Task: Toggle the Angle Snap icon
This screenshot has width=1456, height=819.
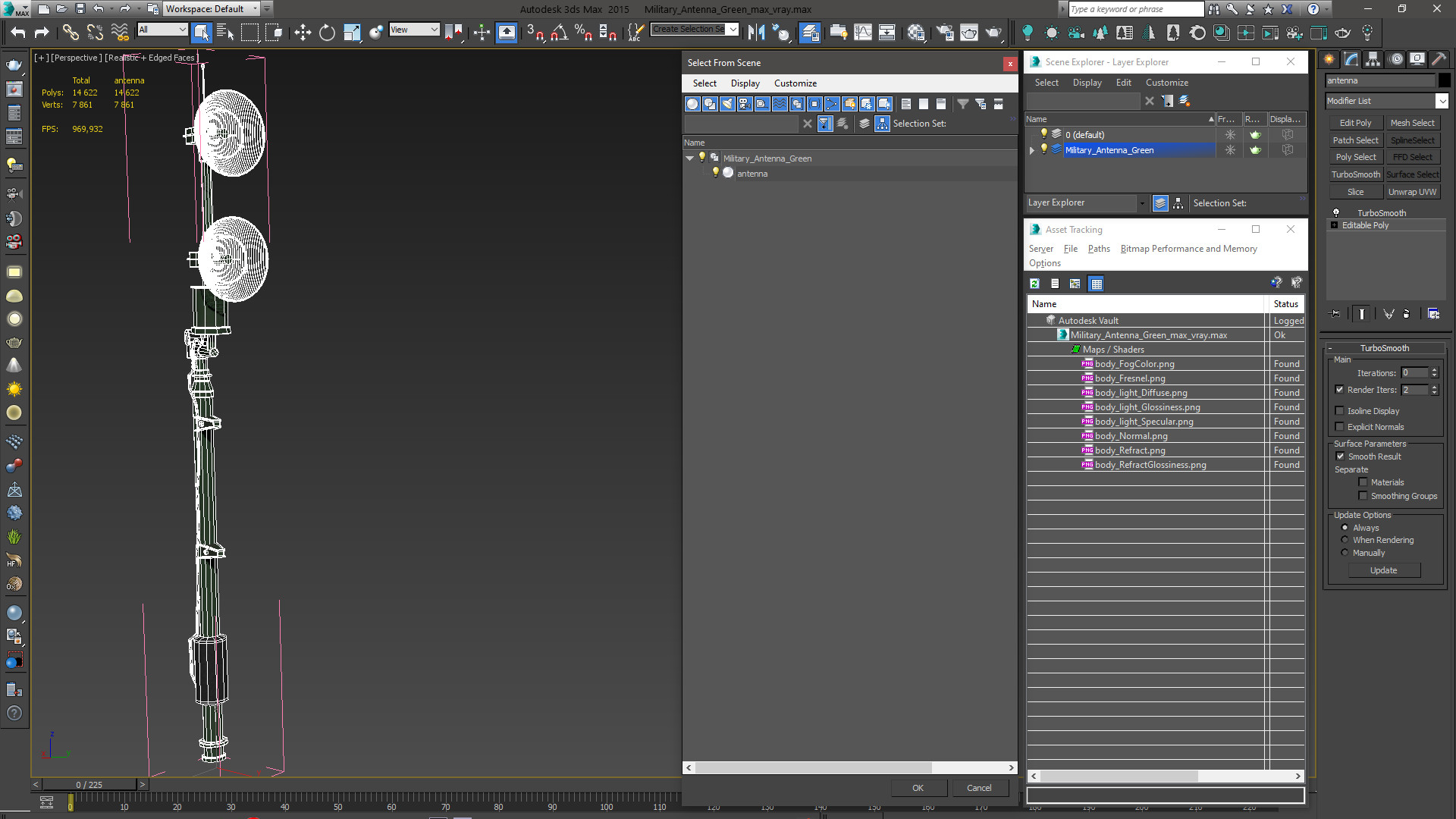Action: 560,33
